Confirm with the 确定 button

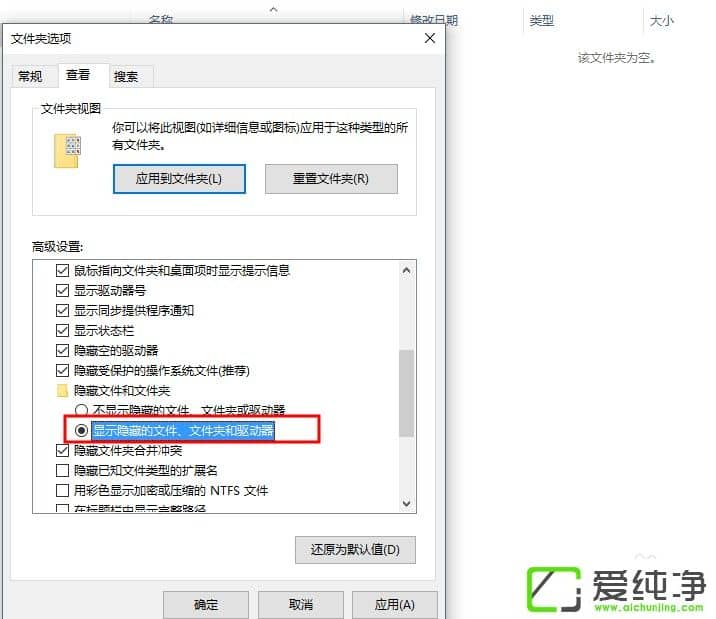(206, 605)
